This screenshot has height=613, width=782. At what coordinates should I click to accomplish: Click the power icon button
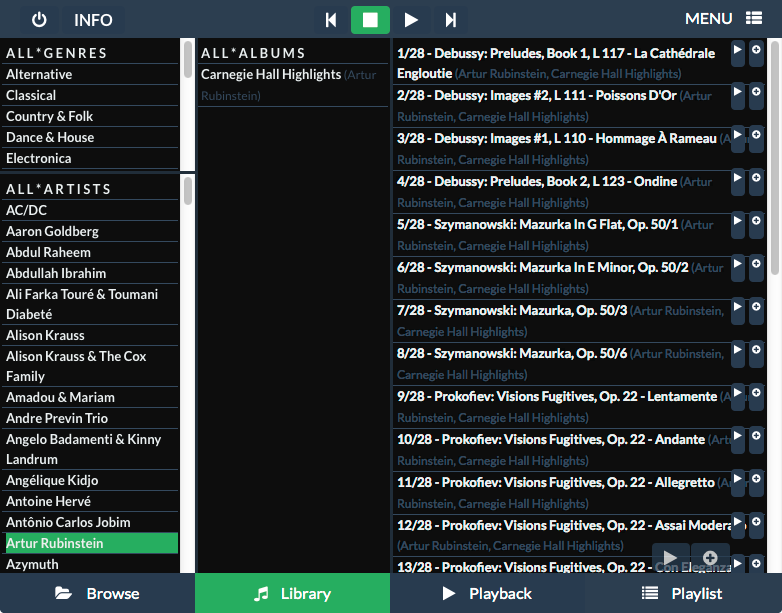39,20
